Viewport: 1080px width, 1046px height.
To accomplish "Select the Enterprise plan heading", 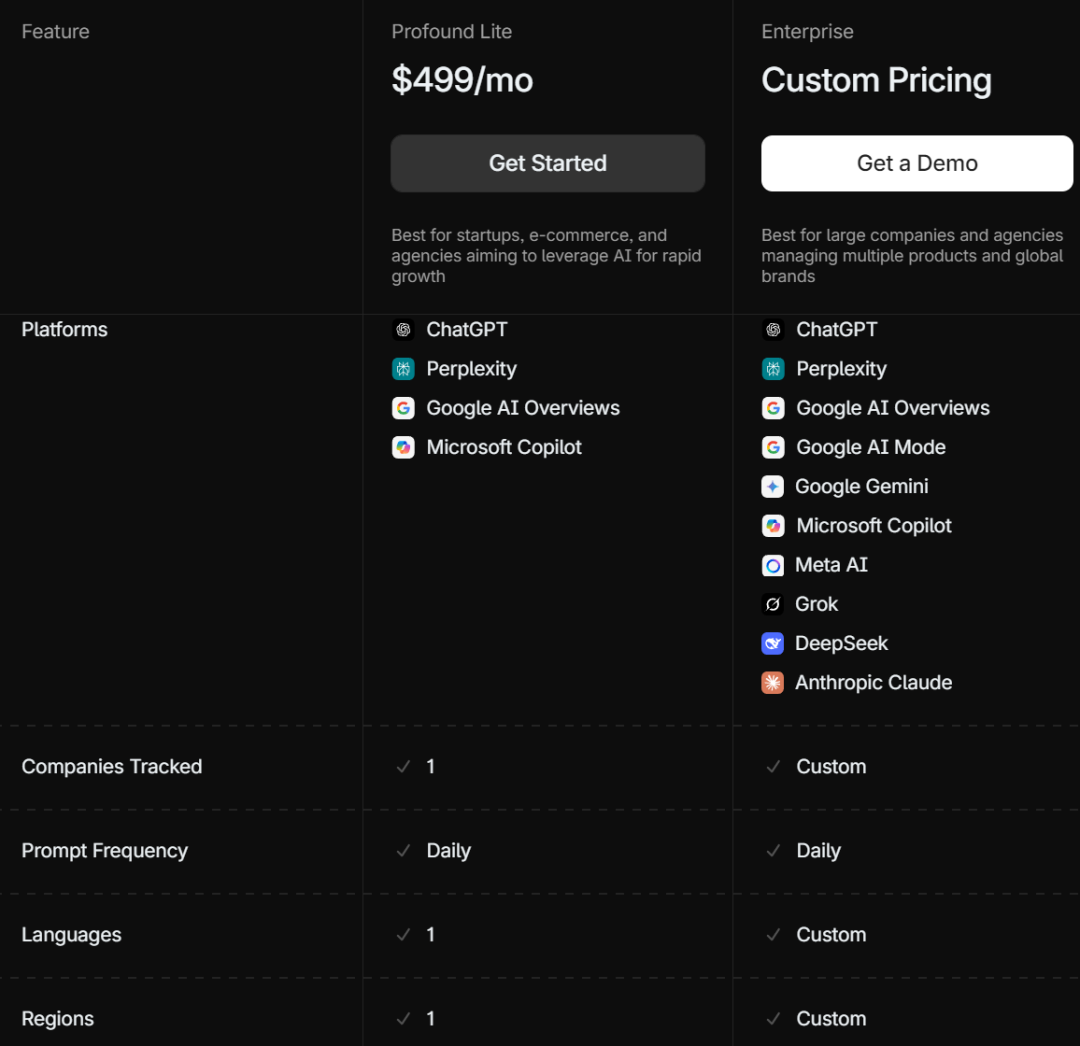I will [x=807, y=32].
